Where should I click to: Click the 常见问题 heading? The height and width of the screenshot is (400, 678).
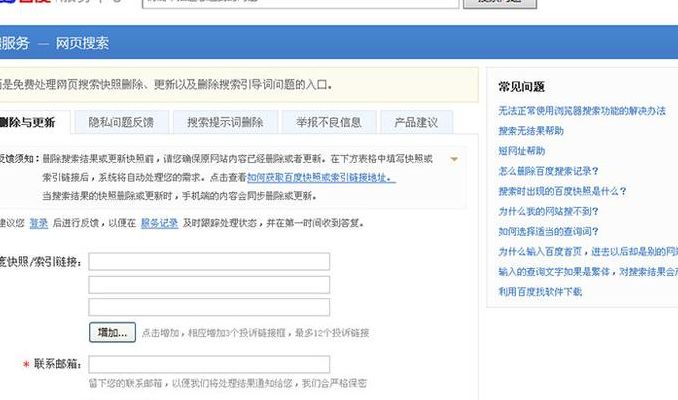pos(521,86)
